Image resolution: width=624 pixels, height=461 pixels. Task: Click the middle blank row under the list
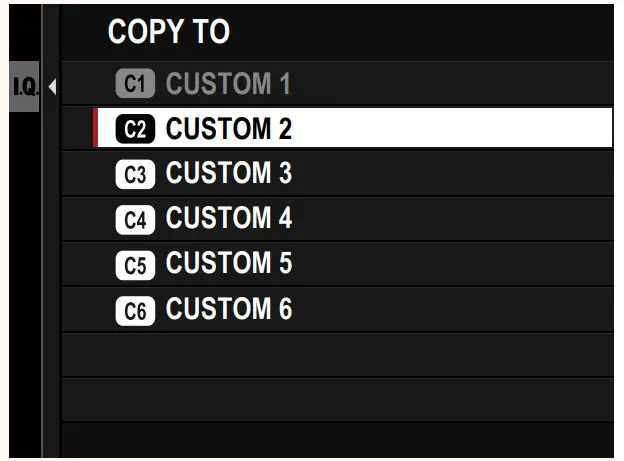point(337,399)
